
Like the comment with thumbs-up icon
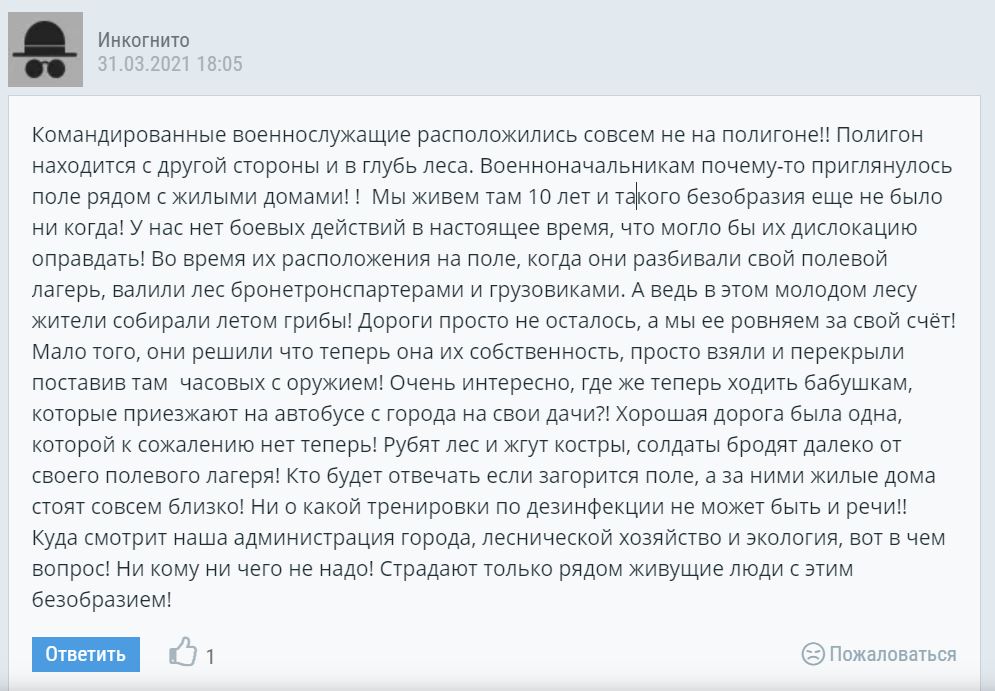tap(183, 654)
